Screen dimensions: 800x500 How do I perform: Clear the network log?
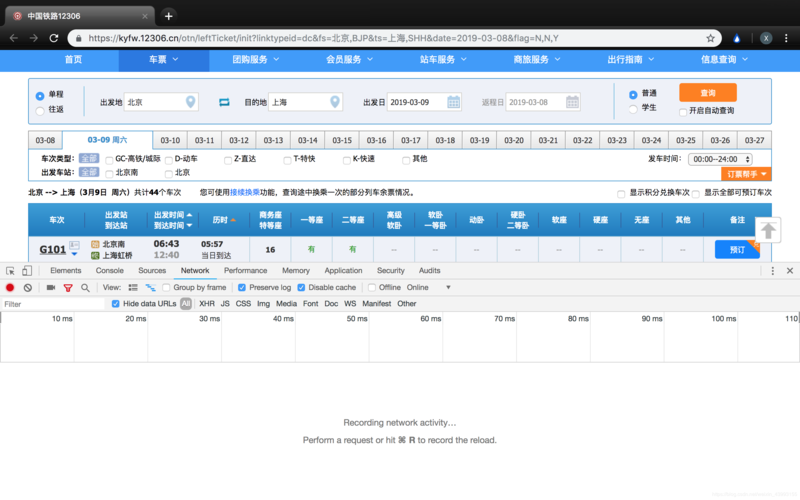[28, 288]
